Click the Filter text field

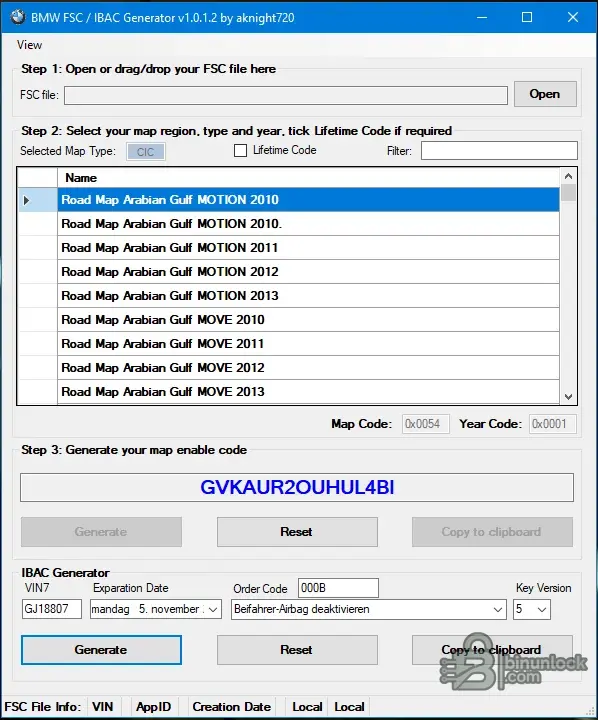tap(499, 151)
